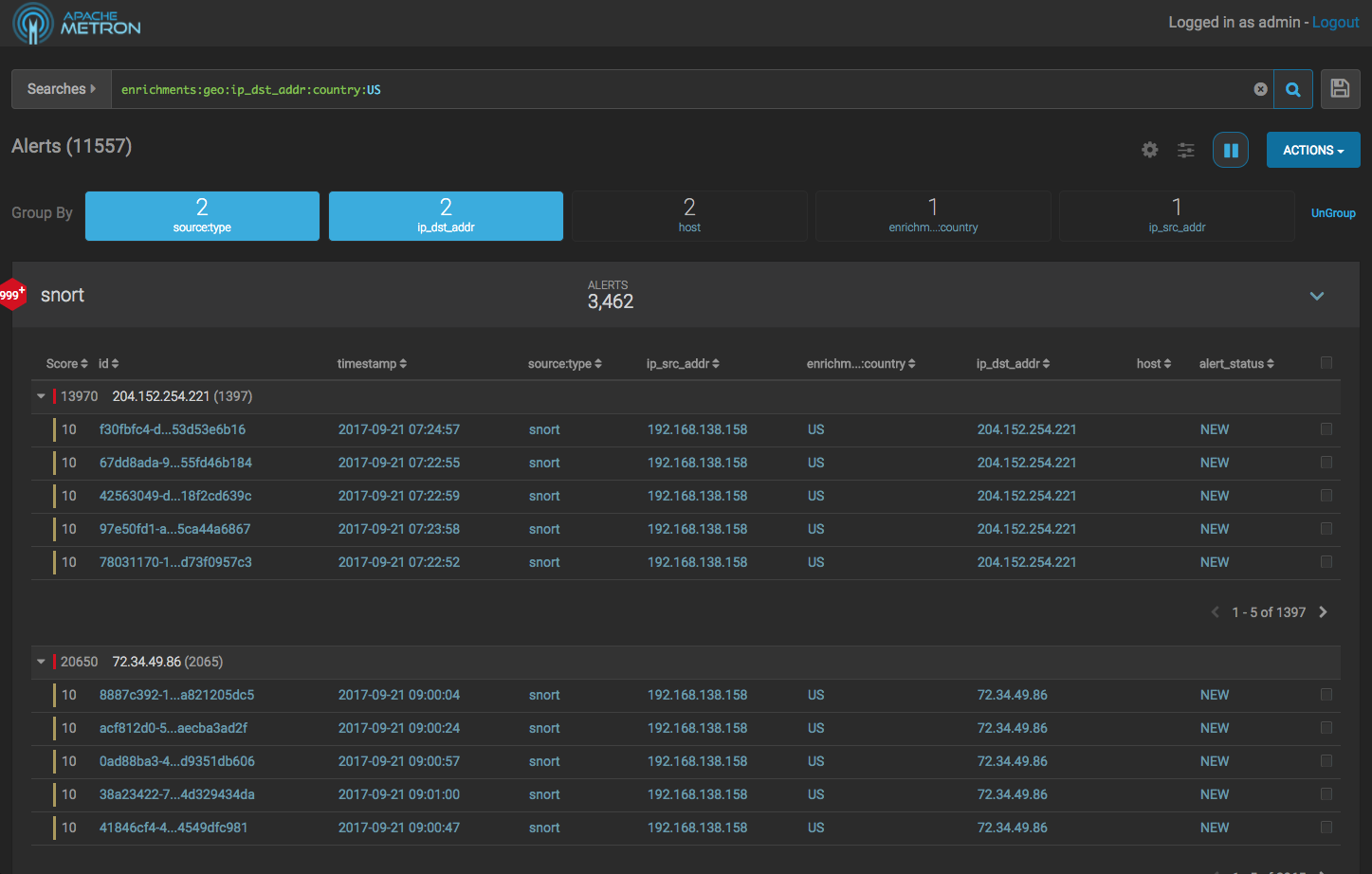This screenshot has width=1372, height=874.
Task: Click ip_dst_addr 204.152.254.221 in first row
Action: [1027, 429]
